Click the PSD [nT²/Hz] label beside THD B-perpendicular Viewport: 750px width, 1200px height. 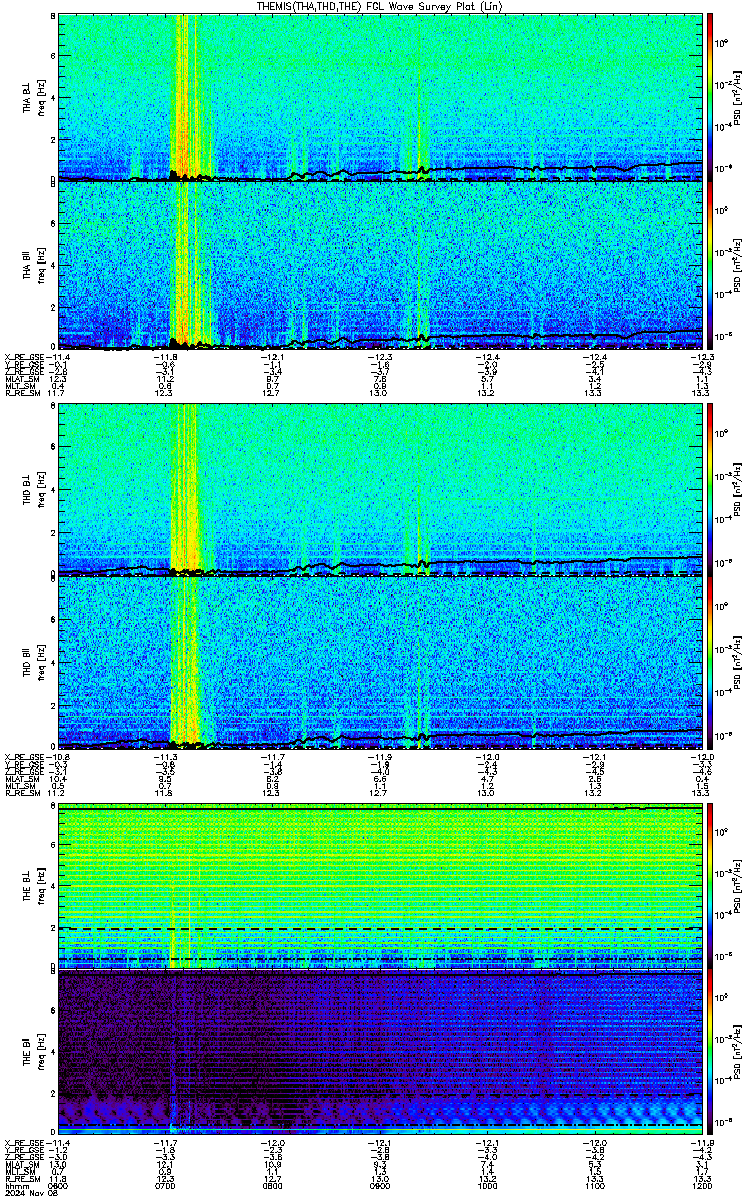coord(736,489)
